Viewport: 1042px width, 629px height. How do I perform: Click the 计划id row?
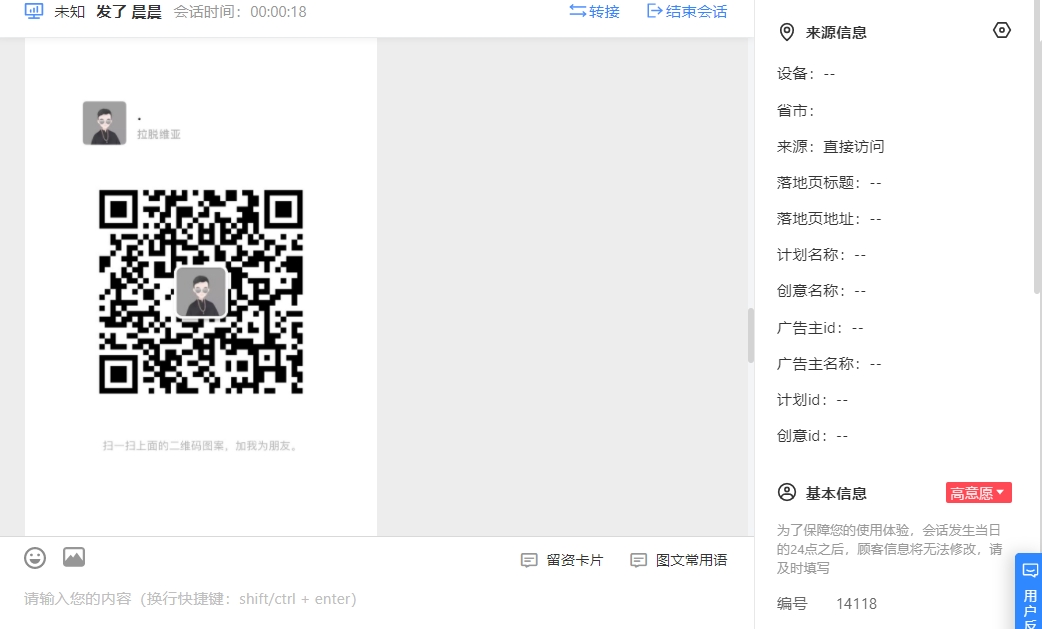click(x=812, y=400)
